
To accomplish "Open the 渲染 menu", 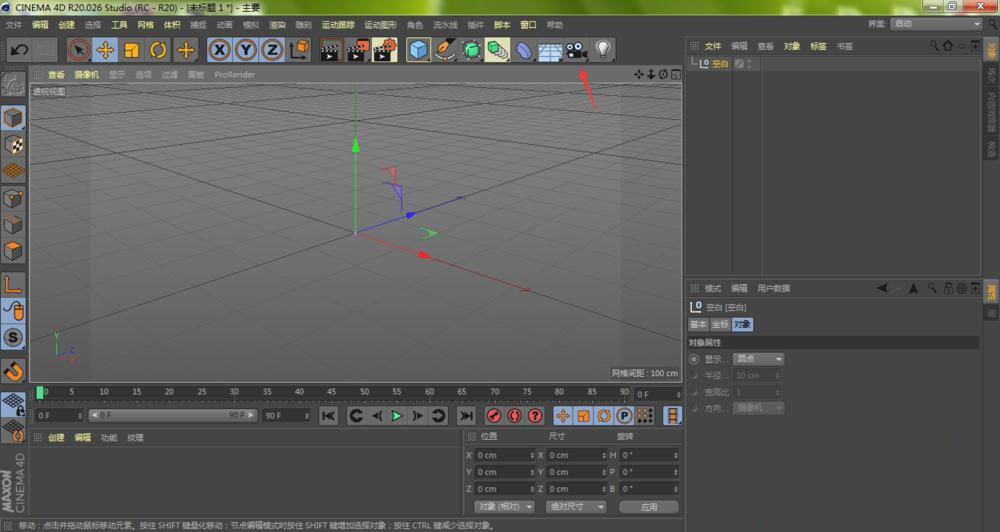I will 277,25.
